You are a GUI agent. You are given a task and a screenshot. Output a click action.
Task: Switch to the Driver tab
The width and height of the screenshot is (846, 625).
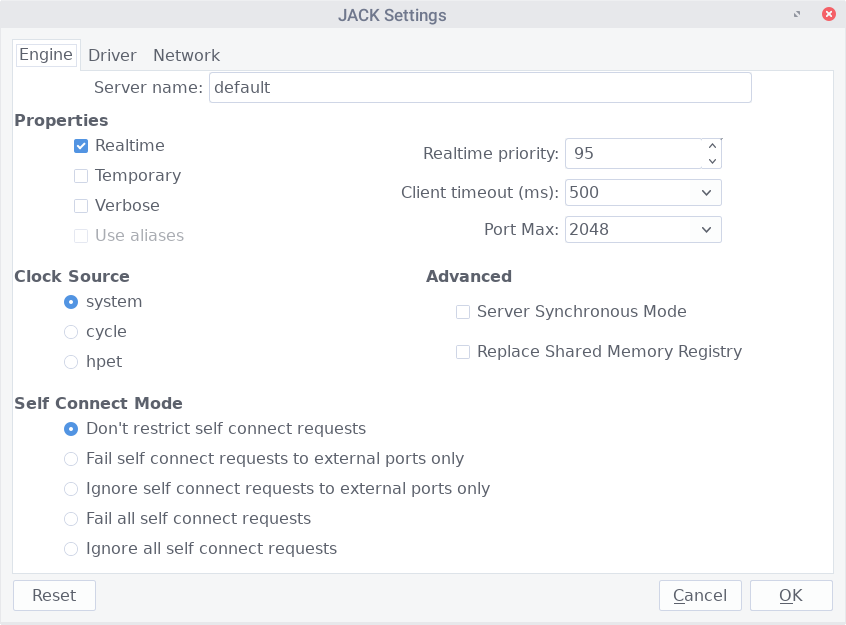click(112, 55)
